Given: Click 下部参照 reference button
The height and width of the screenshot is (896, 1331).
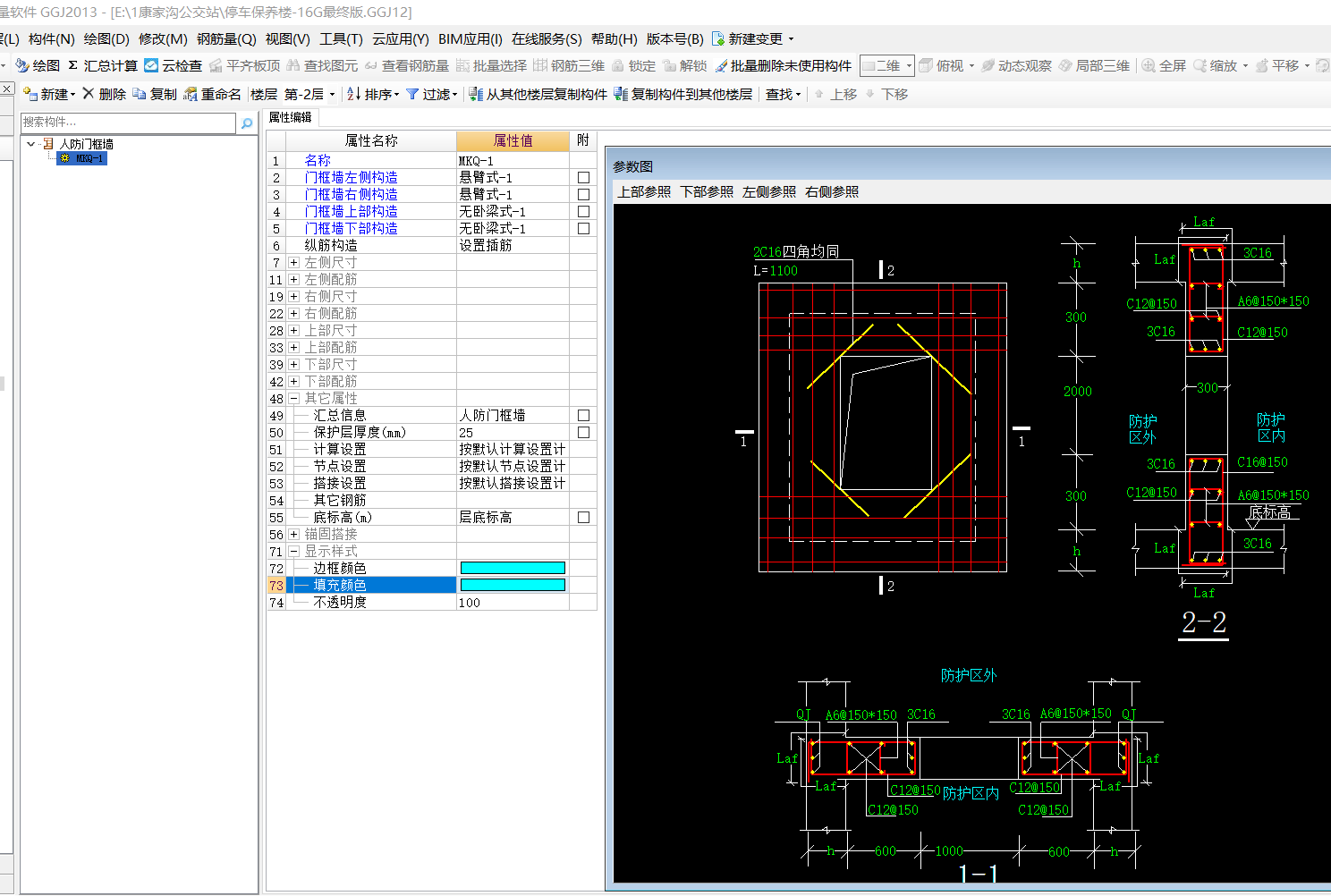Looking at the screenshot, I should pos(707,191).
